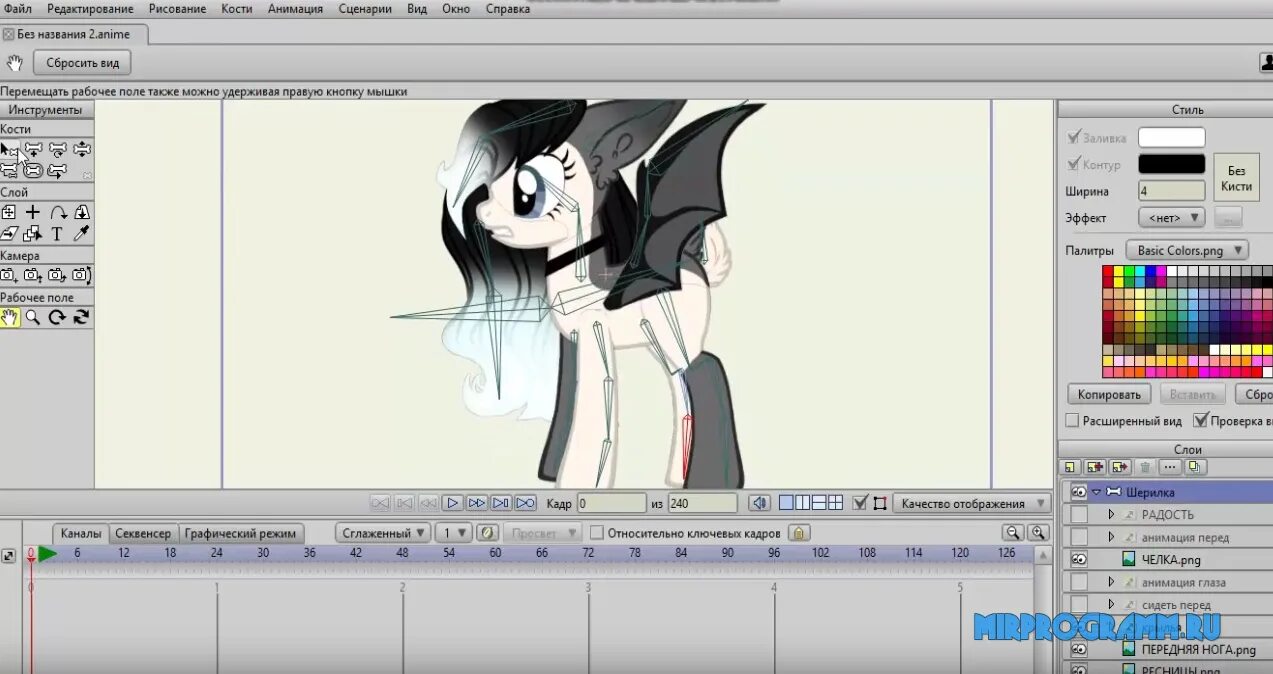Select the Manipulate Bones tool
The image size is (1273, 674).
58,171
